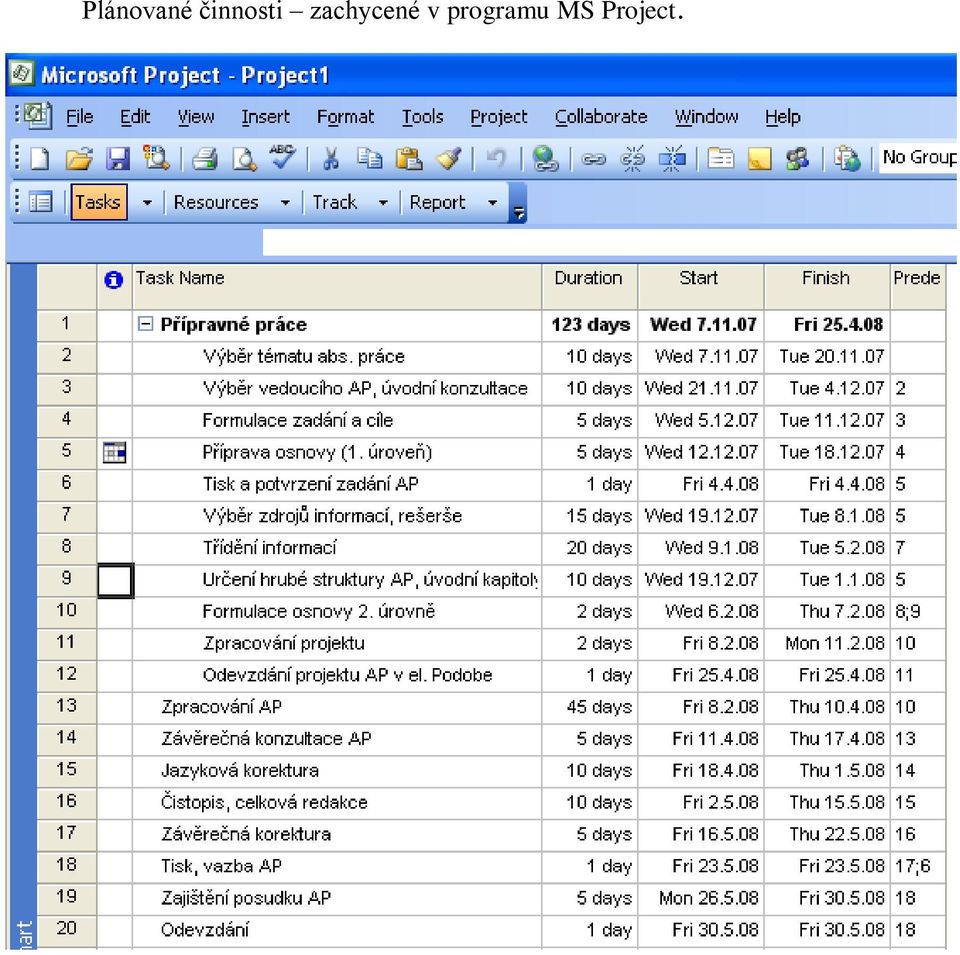Image resolution: width=960 pixels, height=955 pixels.
Task: Click the Paste clipboard icon
Action: pos(408,159)
